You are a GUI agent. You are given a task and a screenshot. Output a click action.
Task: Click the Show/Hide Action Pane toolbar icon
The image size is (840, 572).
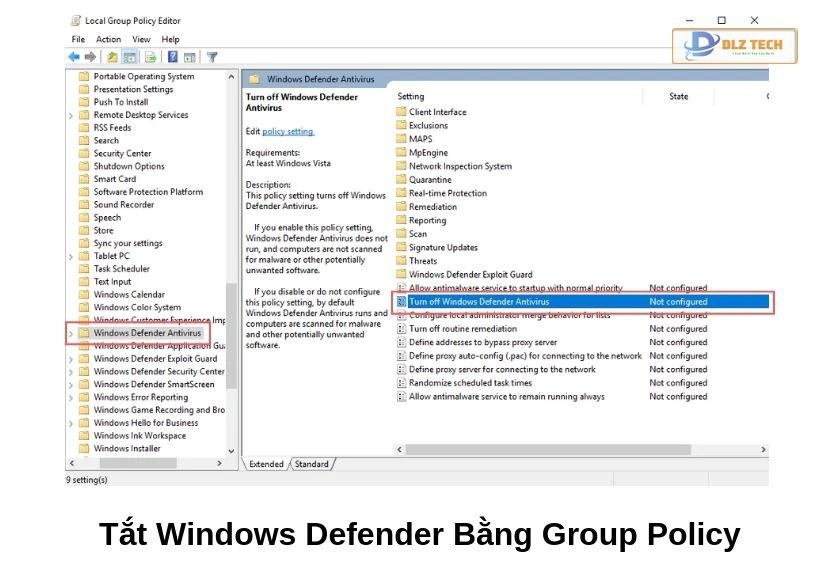click(x=191, y=57)
